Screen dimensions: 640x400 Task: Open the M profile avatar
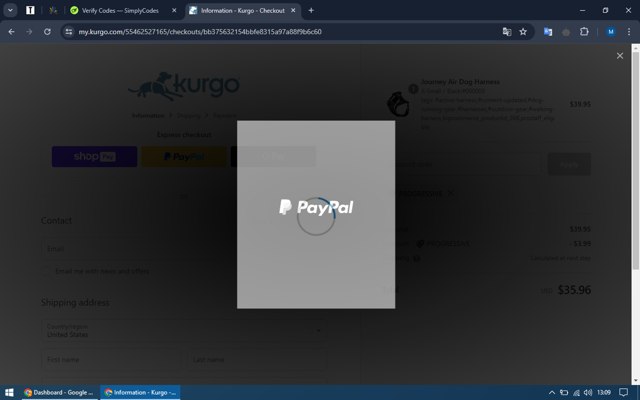point(611,32)
